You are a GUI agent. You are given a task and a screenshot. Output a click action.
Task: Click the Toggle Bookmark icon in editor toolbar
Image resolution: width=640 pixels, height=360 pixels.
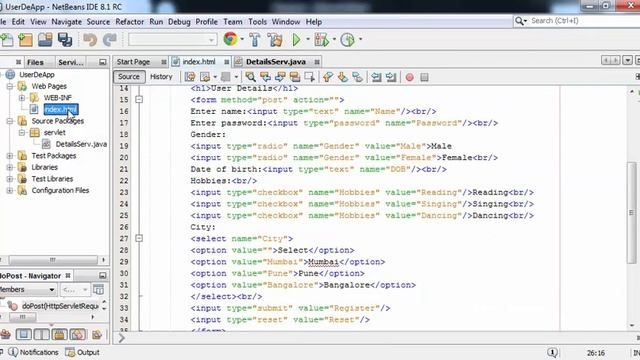357,77
